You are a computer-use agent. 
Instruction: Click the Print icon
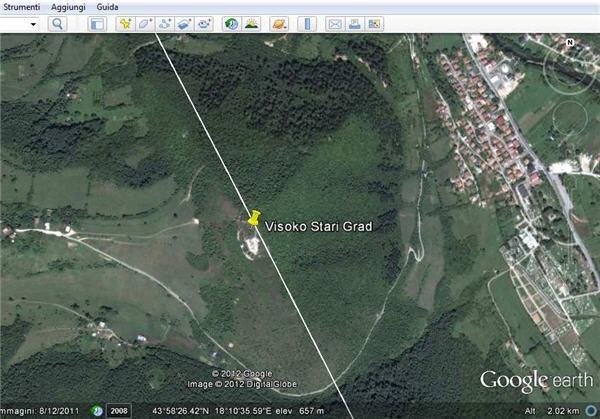(x=355, y=24)
